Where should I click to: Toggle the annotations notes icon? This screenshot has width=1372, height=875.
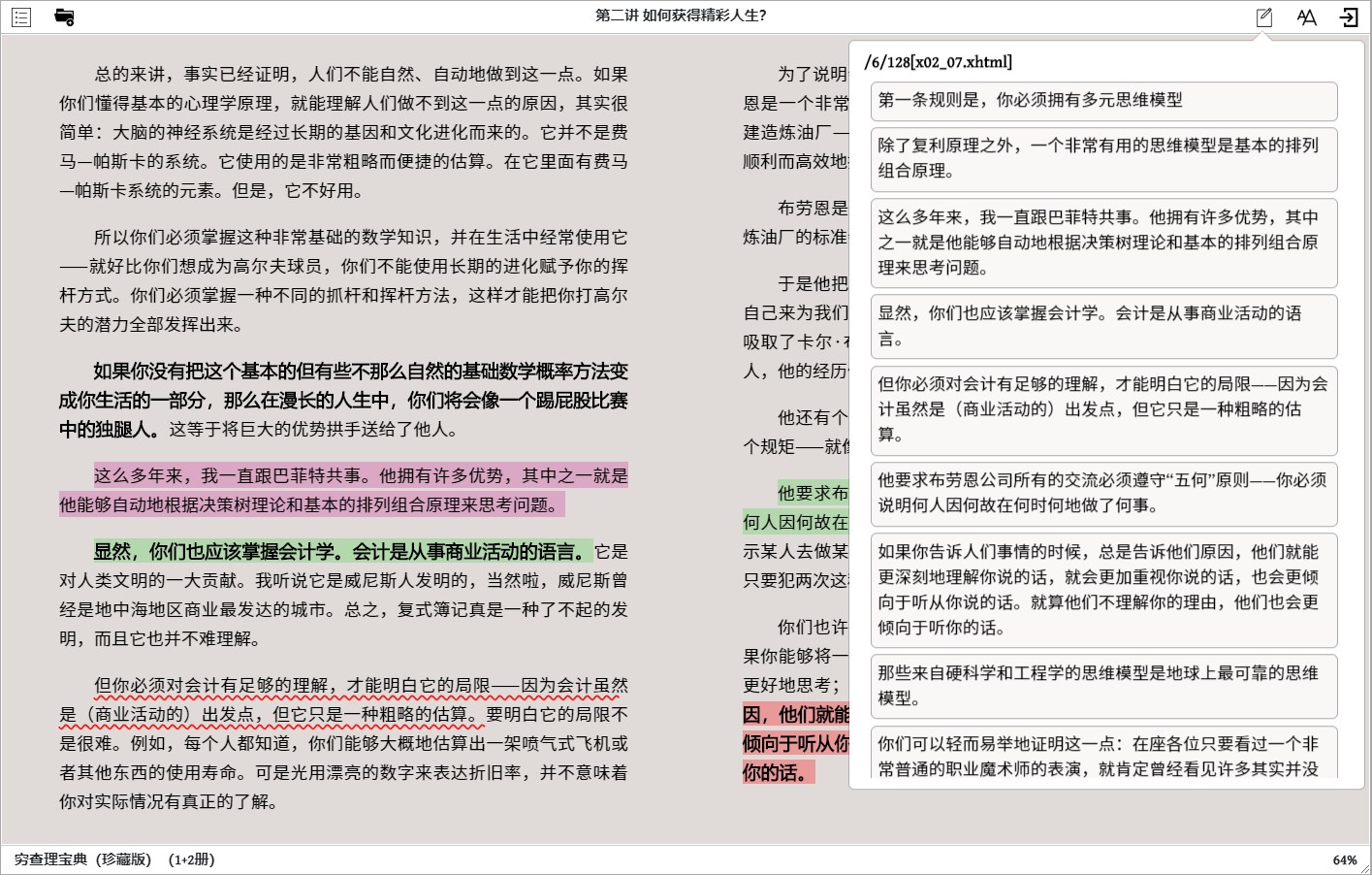[1264, 16]
